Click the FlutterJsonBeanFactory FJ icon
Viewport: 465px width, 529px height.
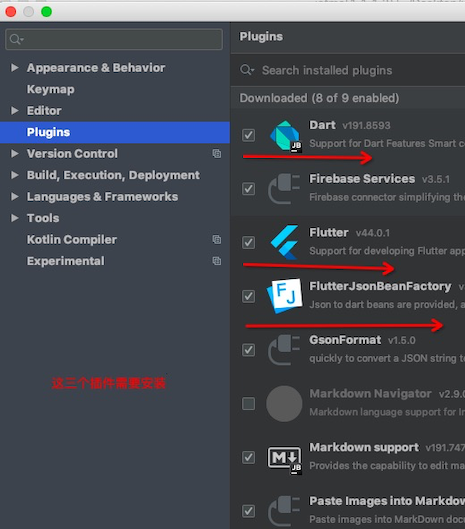click(x=284, y=296)
